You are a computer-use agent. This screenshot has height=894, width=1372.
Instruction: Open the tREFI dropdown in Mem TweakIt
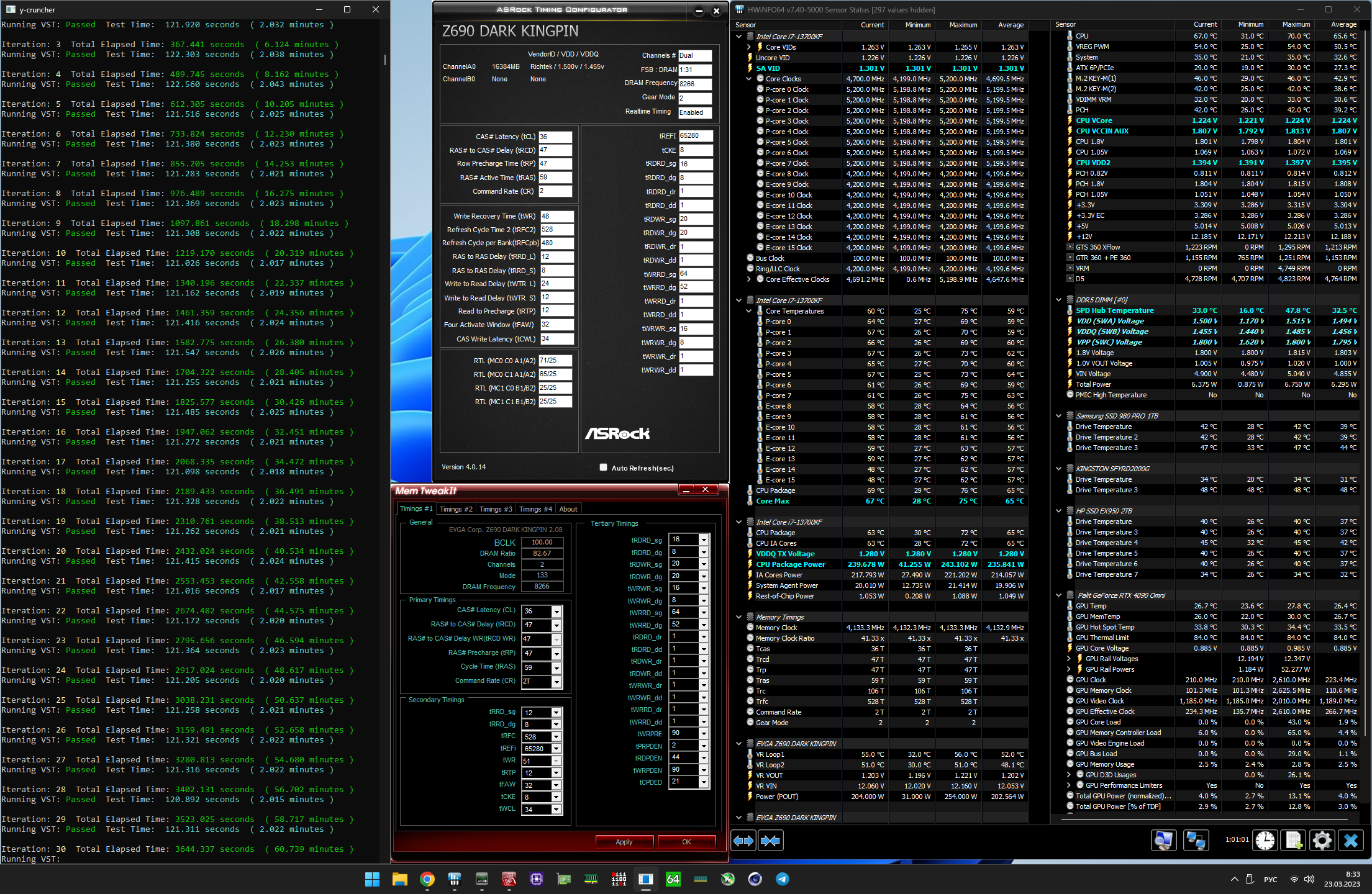(x=557, y=749)
